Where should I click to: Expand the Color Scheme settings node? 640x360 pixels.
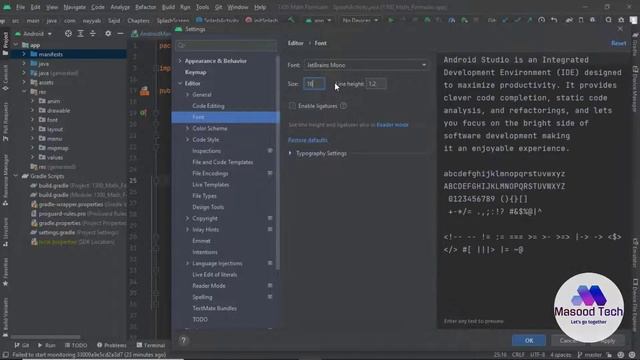(x=187, y=128)
